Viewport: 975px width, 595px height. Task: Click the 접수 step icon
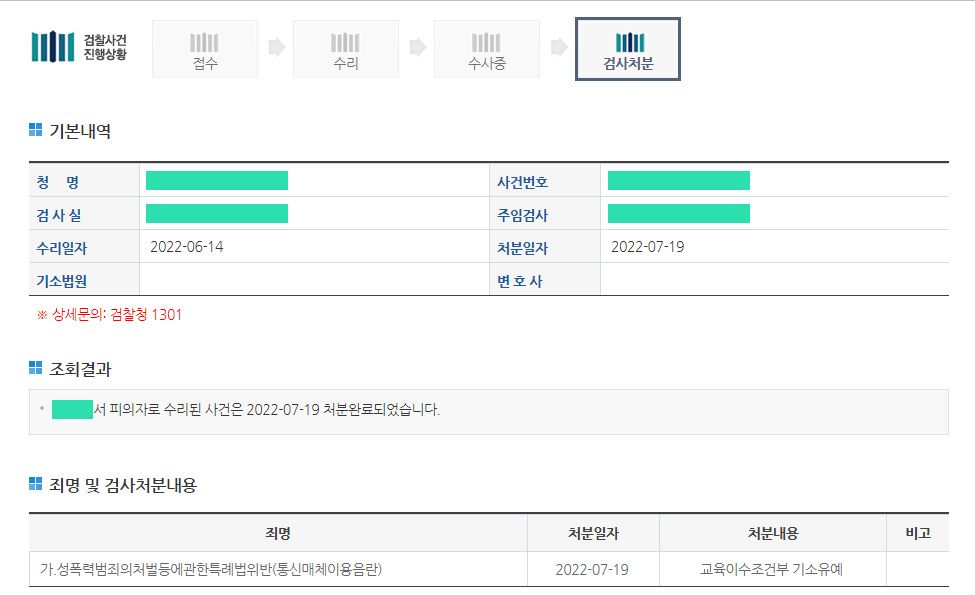204,42
